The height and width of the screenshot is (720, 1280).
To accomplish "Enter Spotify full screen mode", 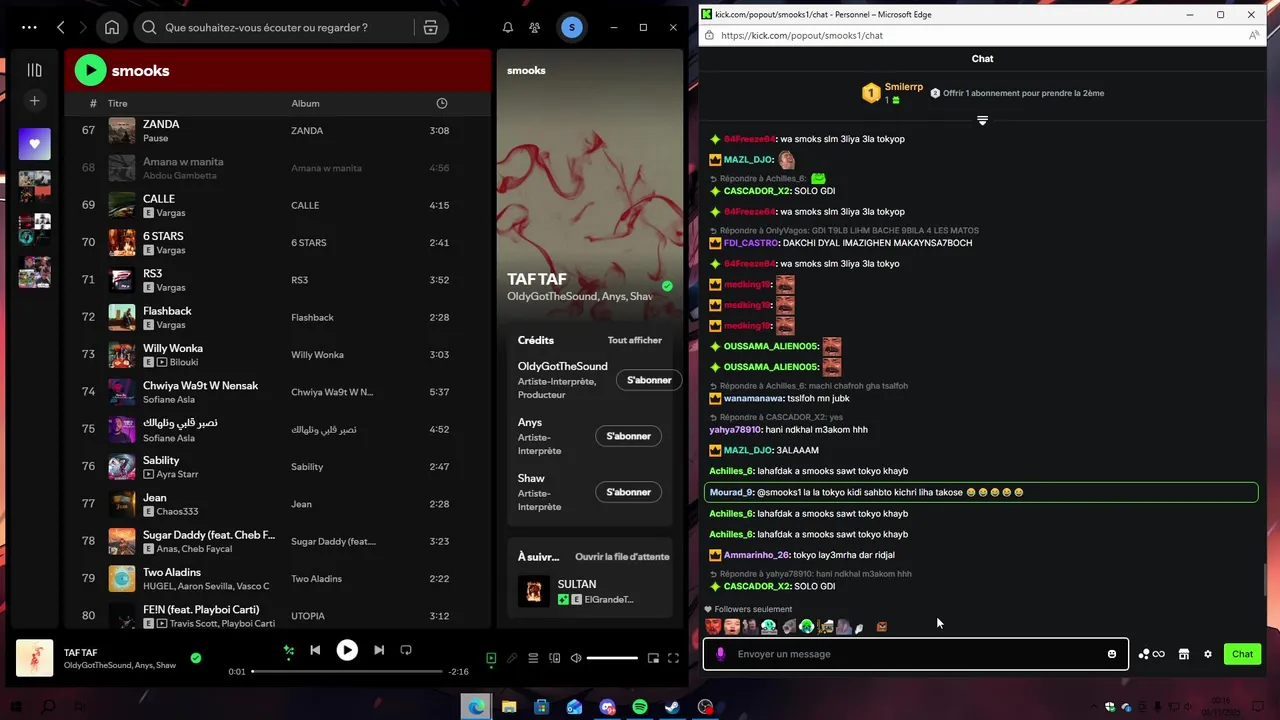I will [x=673, y=658].
